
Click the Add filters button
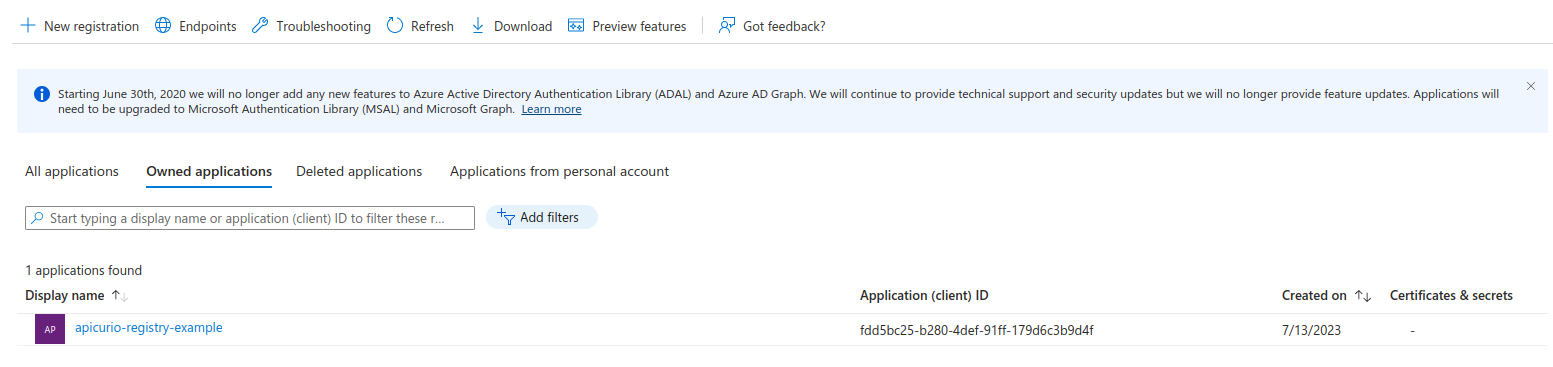coord(541,217)
